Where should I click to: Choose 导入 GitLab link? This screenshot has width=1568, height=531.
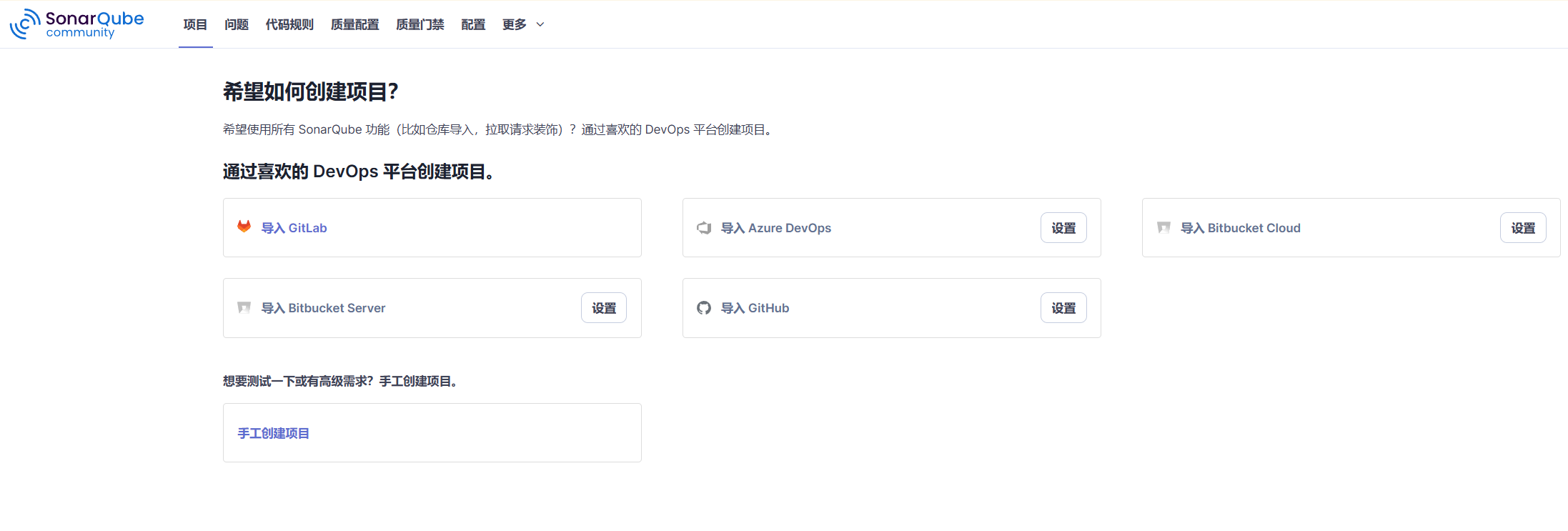click(294, 228)
